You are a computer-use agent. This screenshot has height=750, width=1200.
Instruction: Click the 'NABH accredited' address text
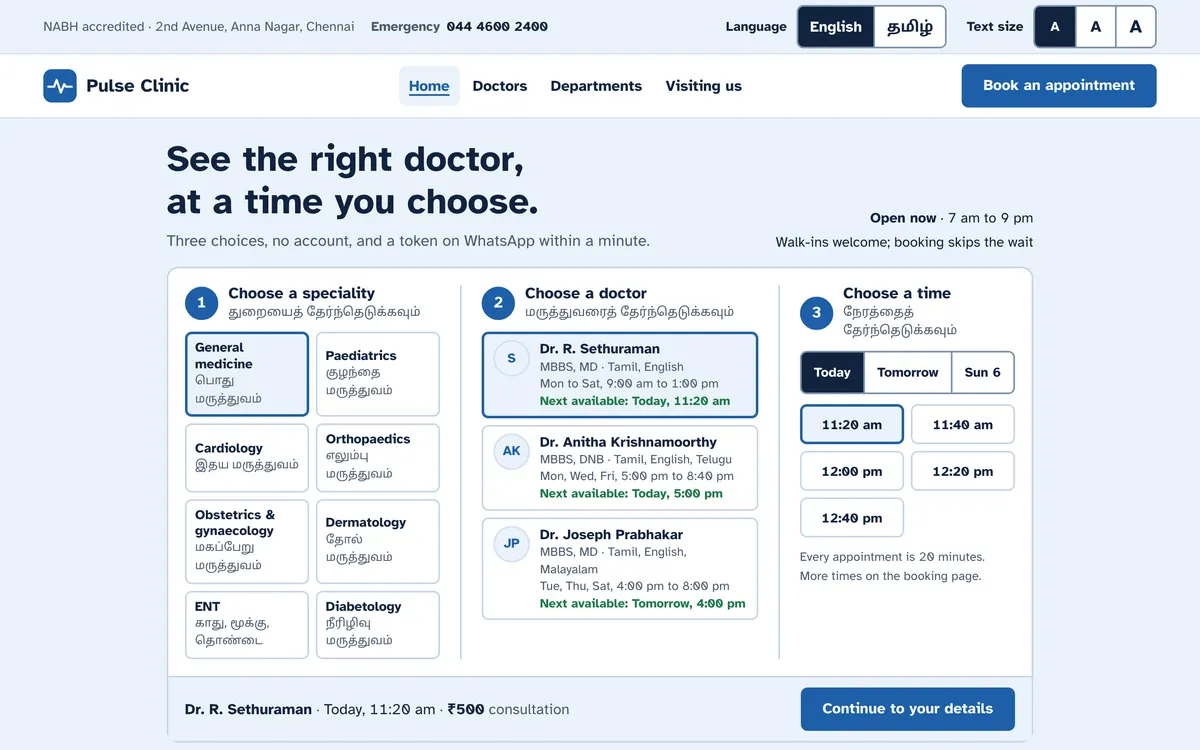(x=199, y=27)
